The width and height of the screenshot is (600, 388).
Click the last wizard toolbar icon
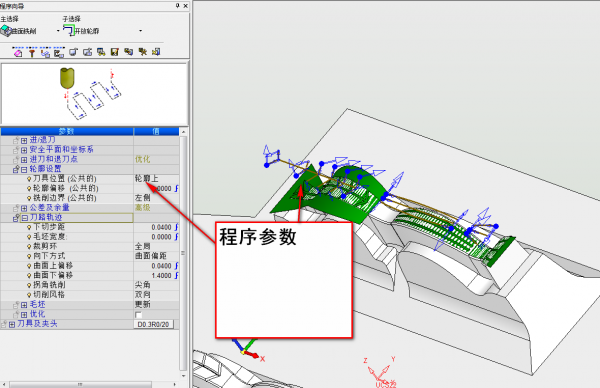[x=156, y=52]
